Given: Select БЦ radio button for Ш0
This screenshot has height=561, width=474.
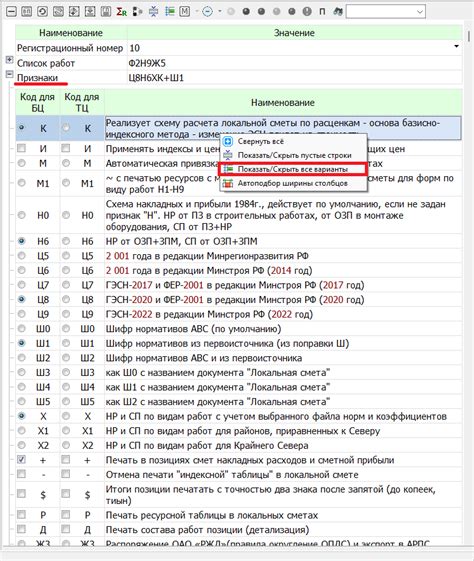Looking at the screenshot, I should (x=21, y=328).
